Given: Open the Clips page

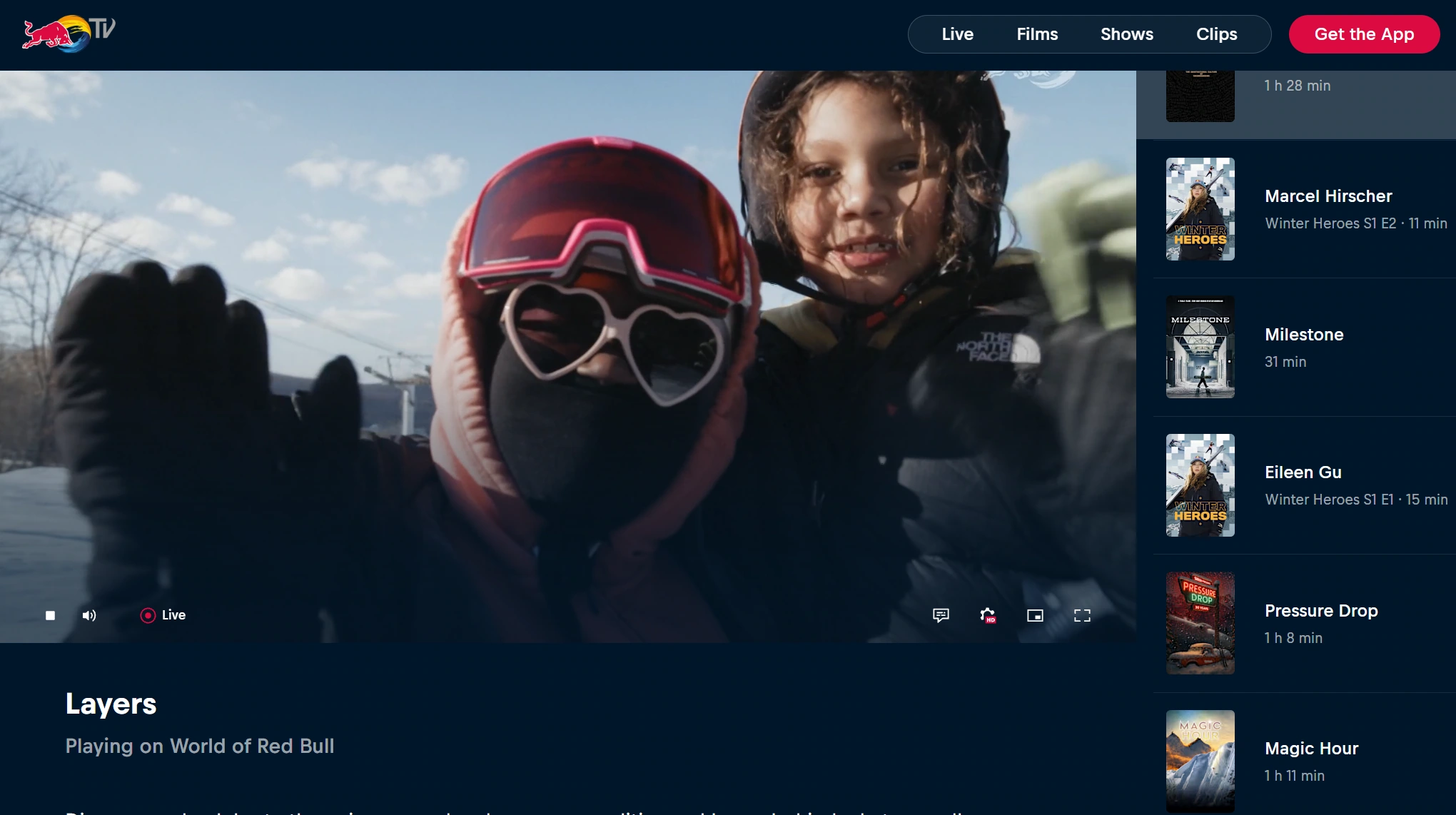Looking at the screenshot, I should [1216, 34].
